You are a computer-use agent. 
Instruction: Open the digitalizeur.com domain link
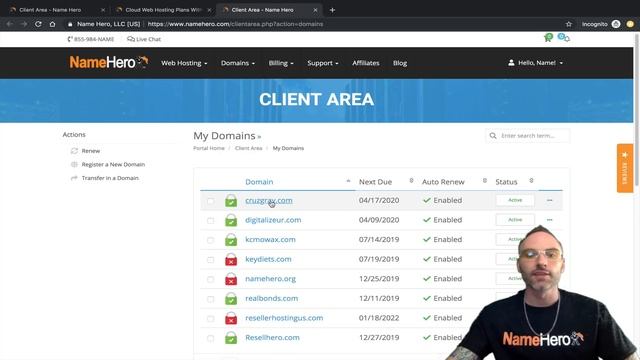tap(273, 220)
